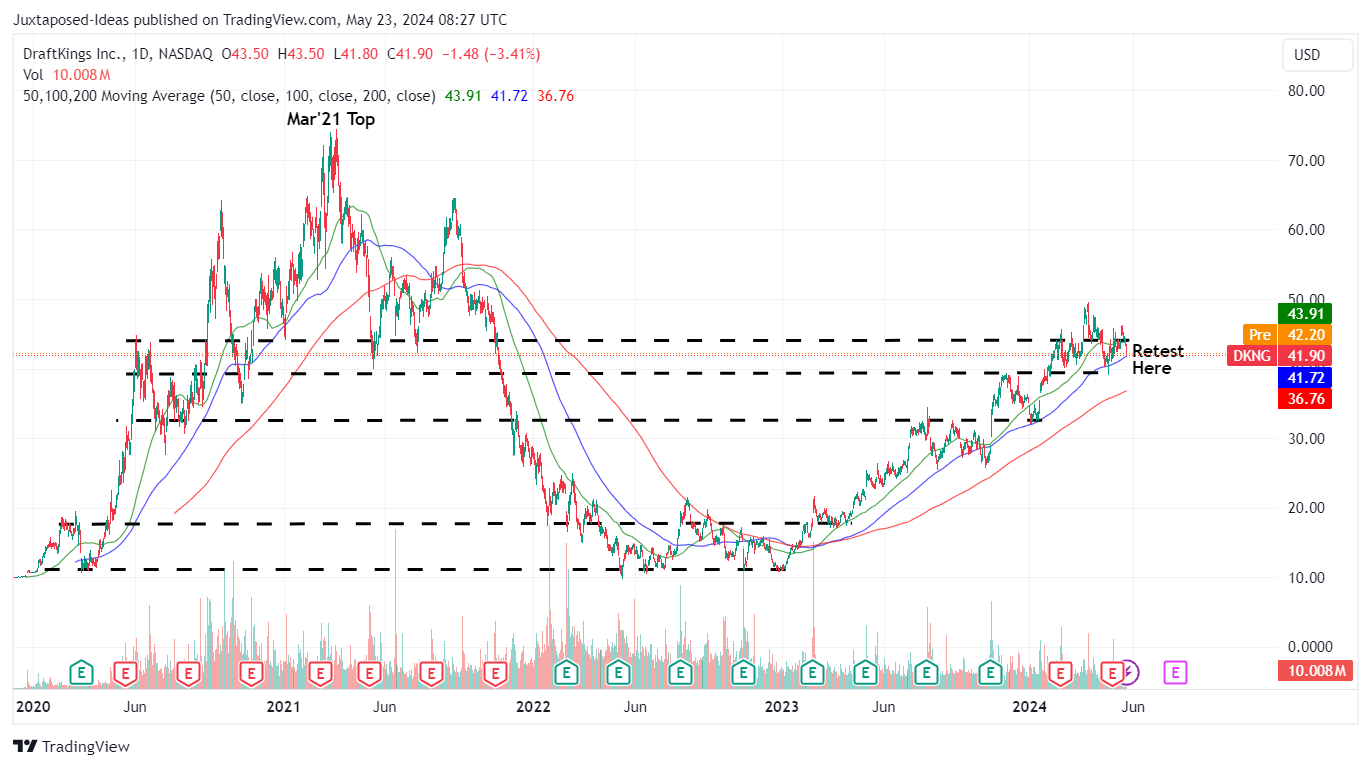Select the pink upcoming earnings marker

1176,672
